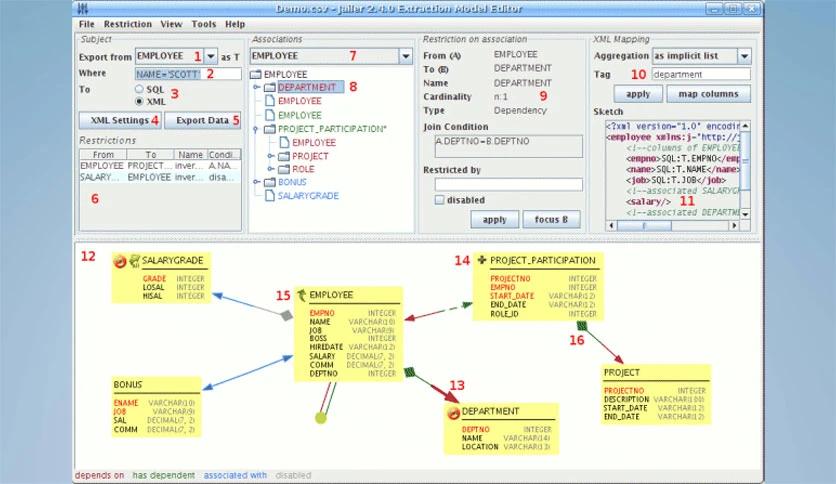Open the Export from EMPLOYEE dropdown

(211, 56)
